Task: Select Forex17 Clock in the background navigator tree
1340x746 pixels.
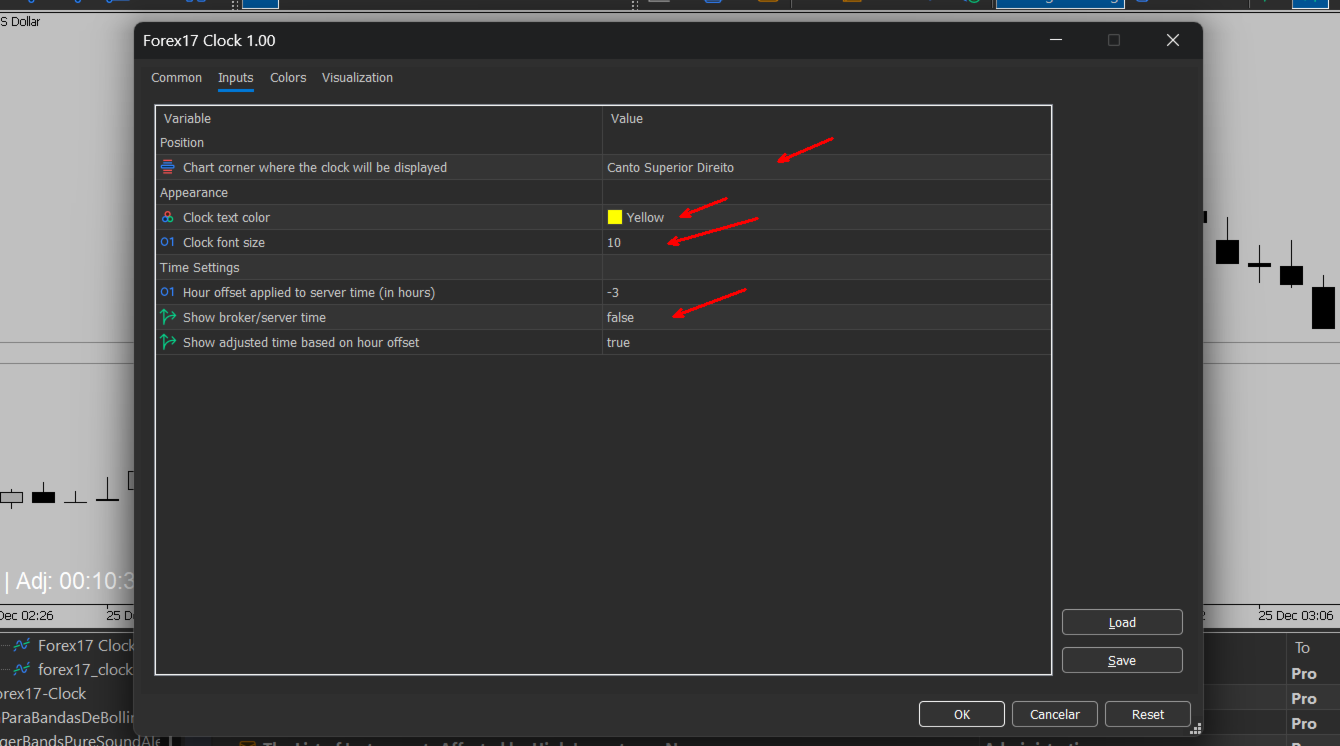Action: click(86, 645)
